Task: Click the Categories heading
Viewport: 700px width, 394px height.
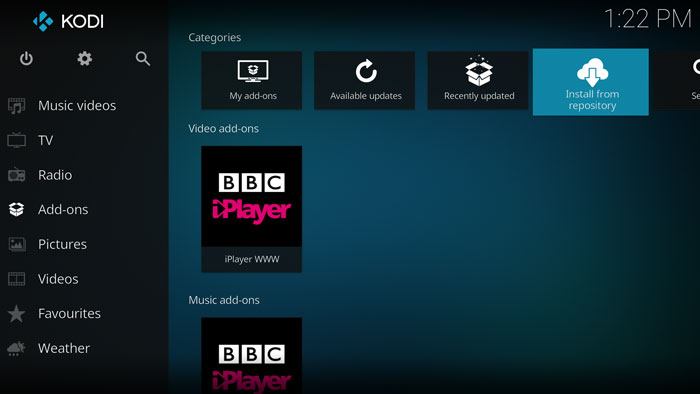Action: [x=214, y=37]
